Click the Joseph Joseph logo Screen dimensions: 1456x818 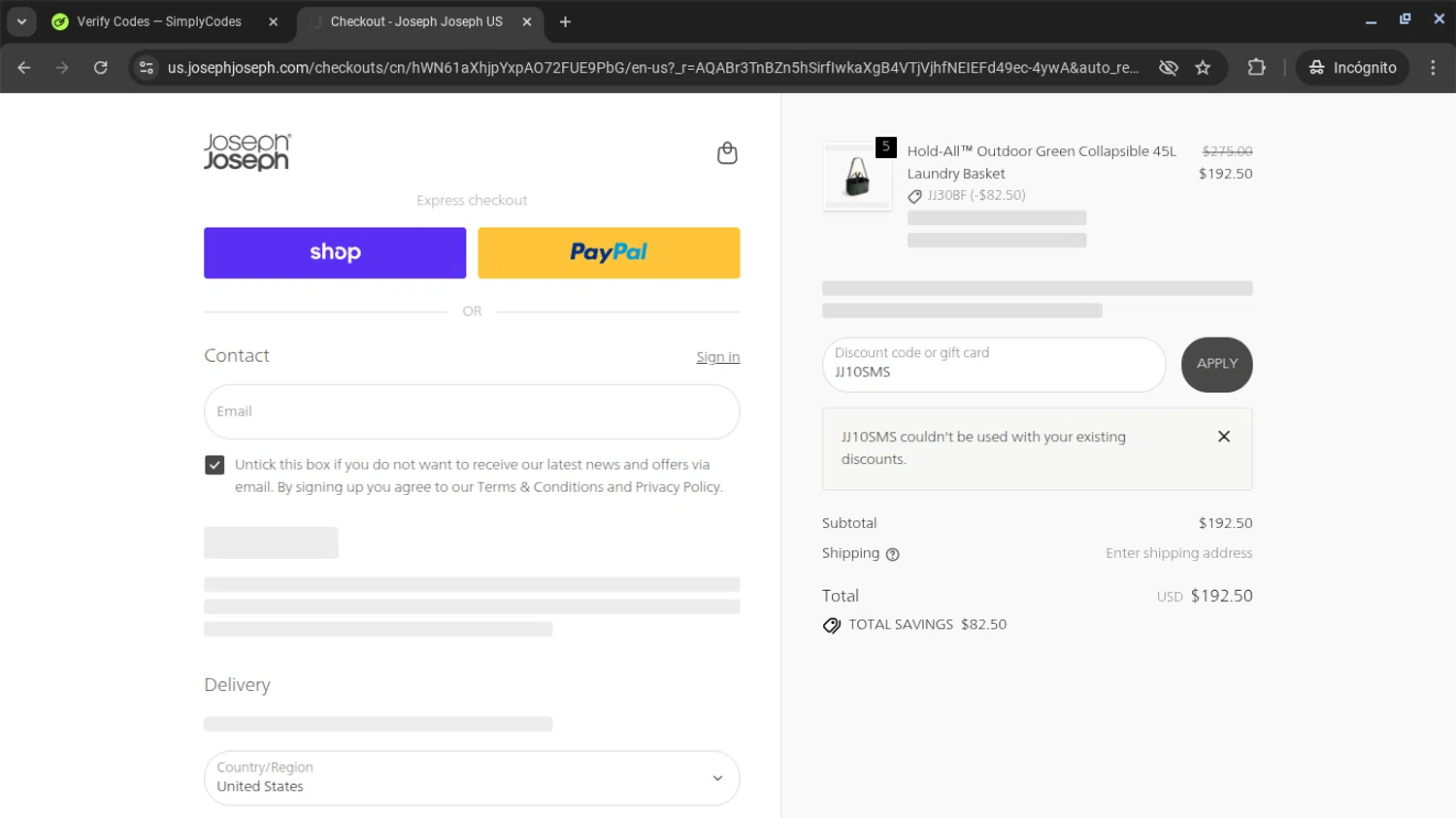(x=247, y=152)
